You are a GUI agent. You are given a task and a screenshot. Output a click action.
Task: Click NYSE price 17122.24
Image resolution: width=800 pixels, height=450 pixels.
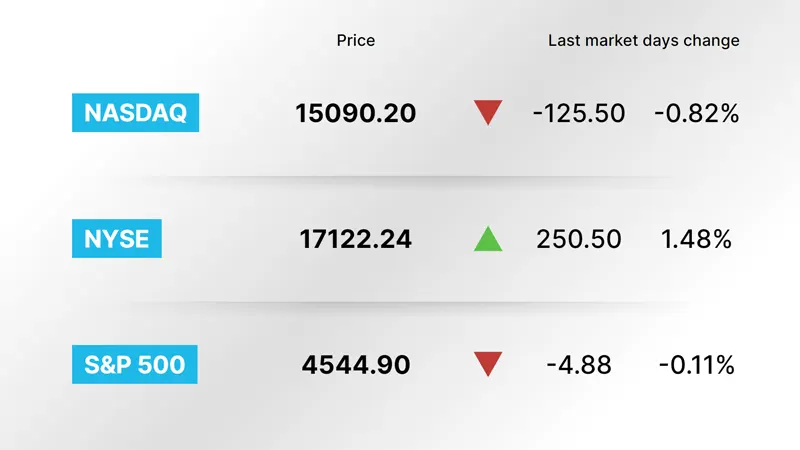point(356,239)
